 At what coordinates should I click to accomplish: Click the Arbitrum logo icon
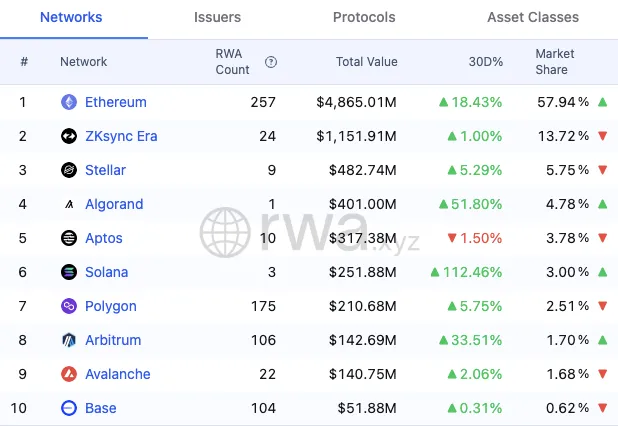69,340
